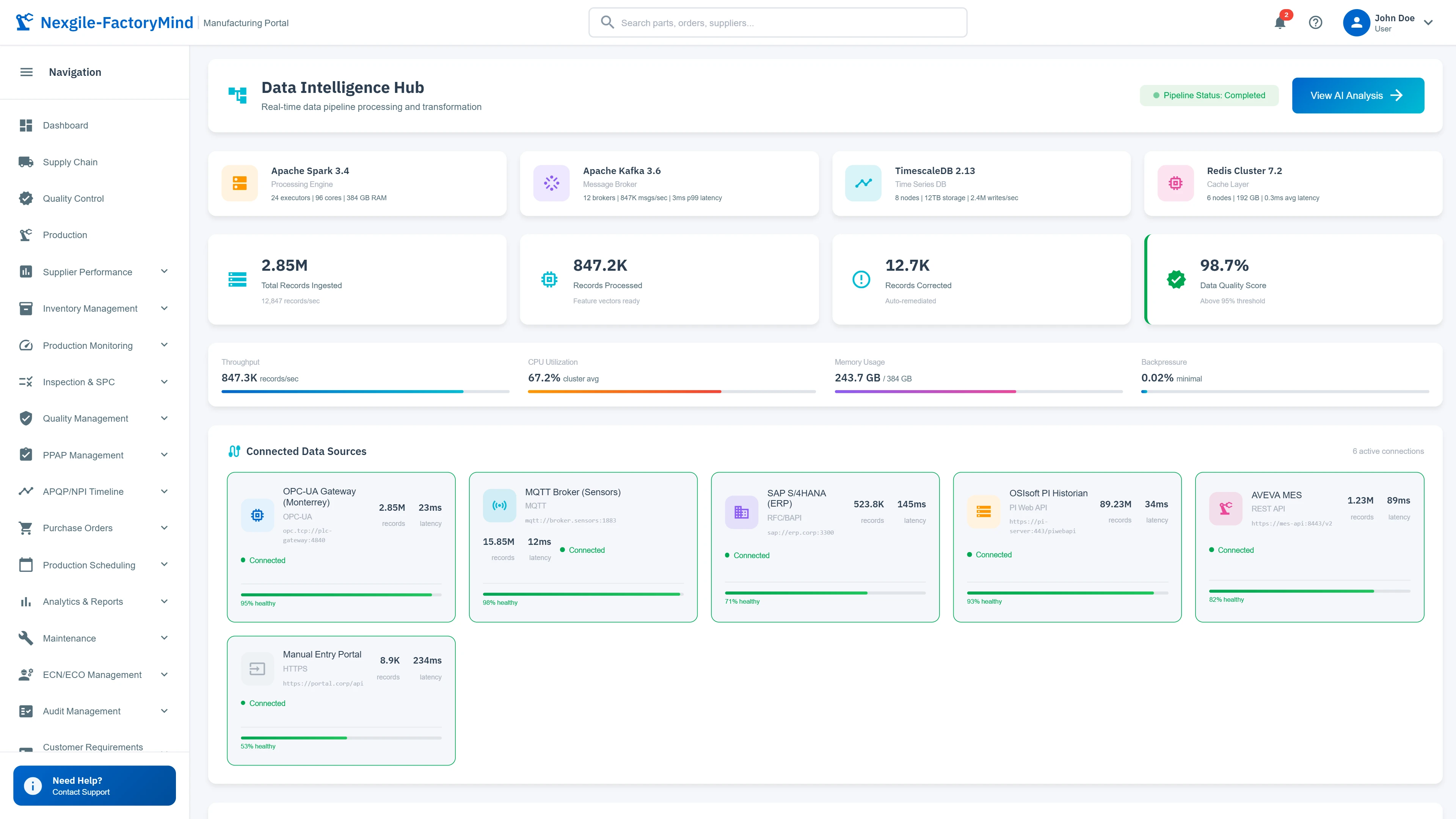Click the Production icon in navigation

coord(27,235)
